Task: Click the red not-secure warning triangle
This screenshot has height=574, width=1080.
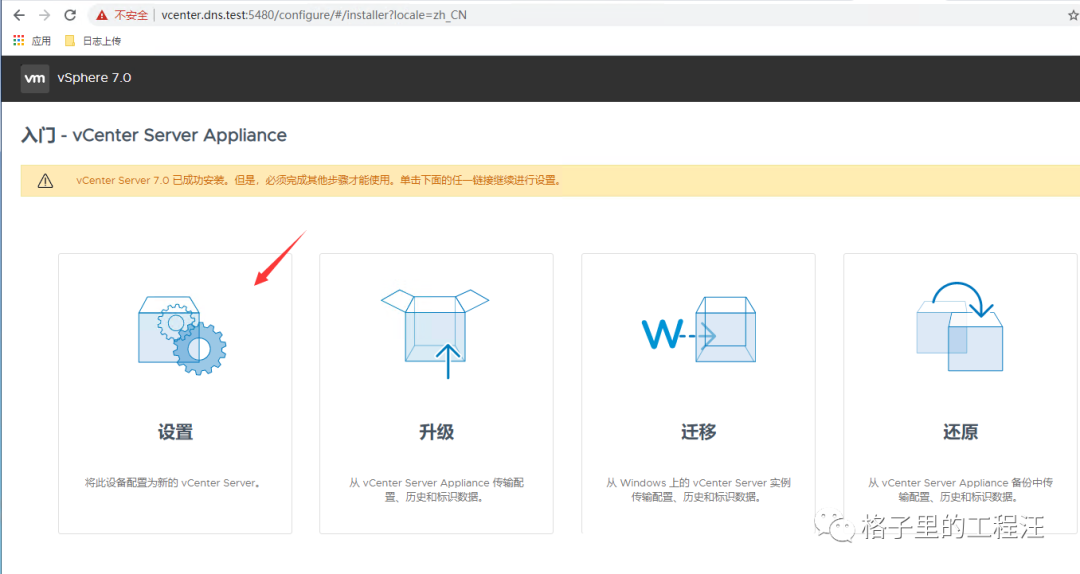Action: pyautogui.click(x=102, y=15)
